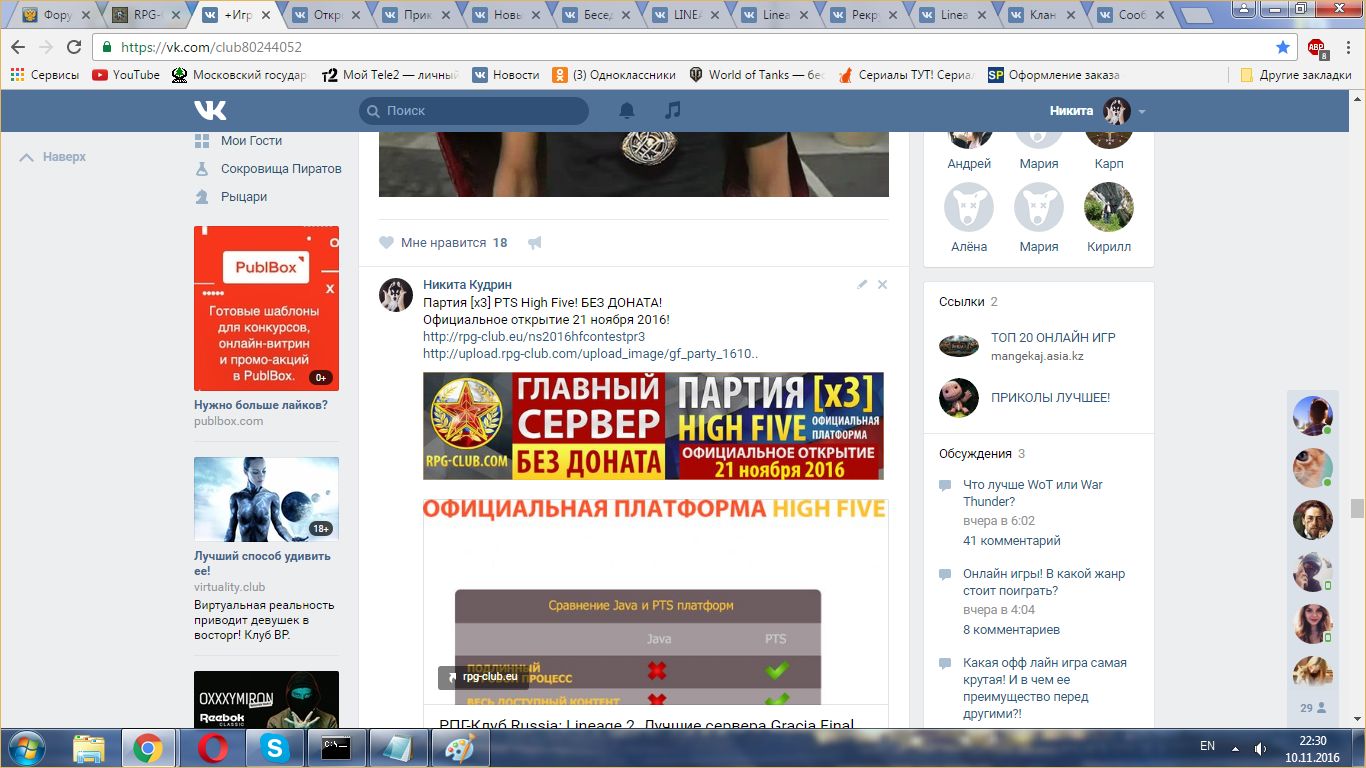Image resolution: width=1366 pixels, height=768 pixels.
Task: Open 41 комментарий in the discussion
Action: [1012, 541]
